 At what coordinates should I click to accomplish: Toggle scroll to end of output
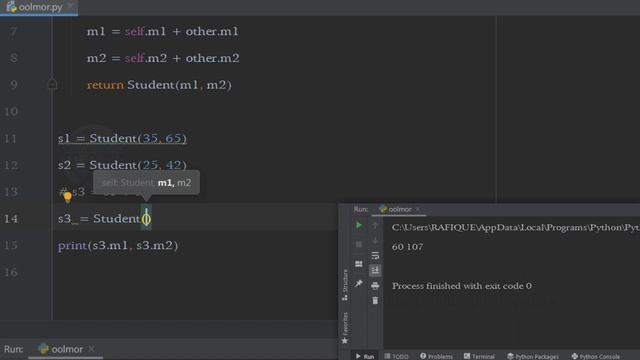pos(375,270)
